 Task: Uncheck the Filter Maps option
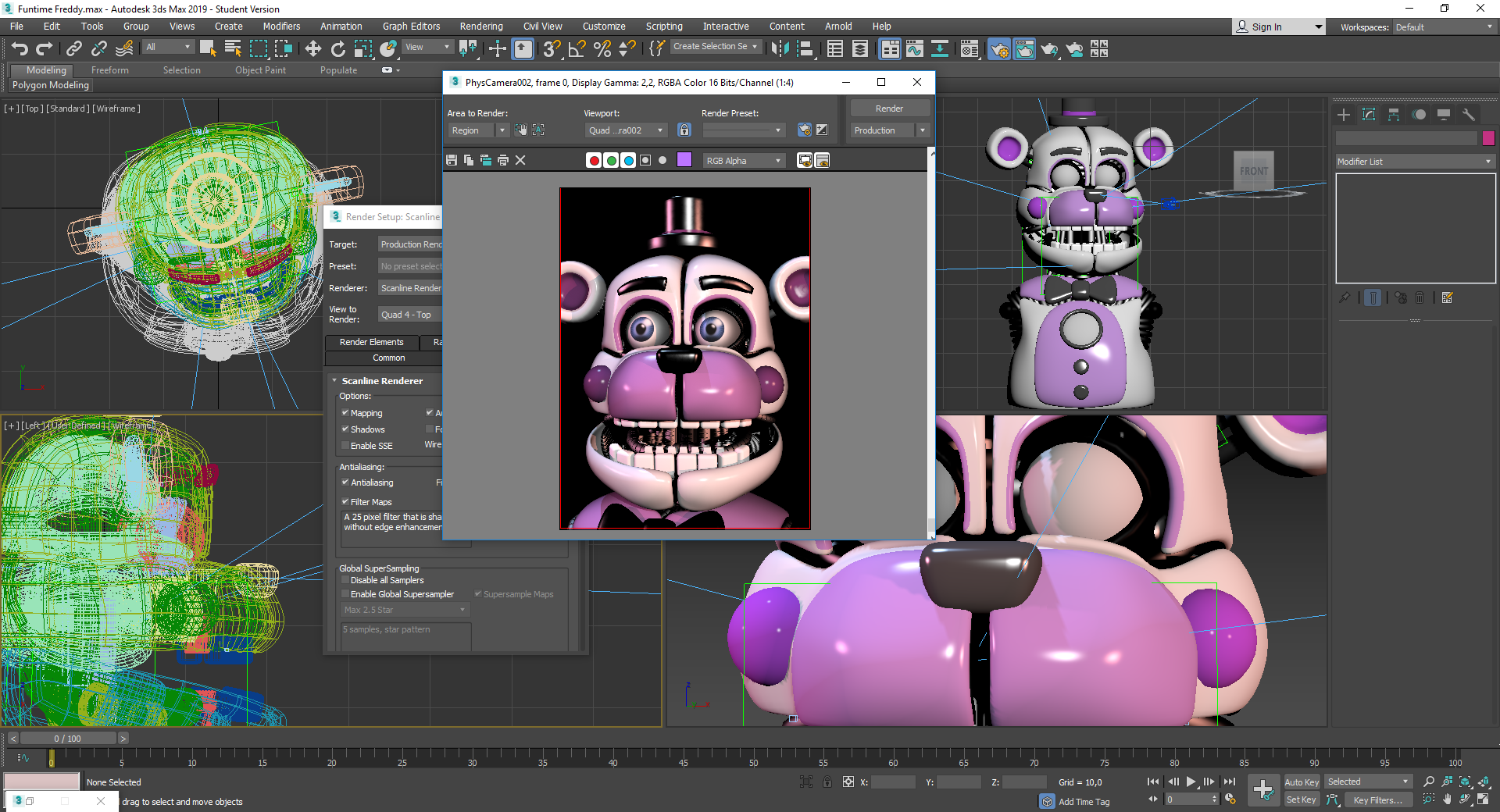[x=345, y=501]
